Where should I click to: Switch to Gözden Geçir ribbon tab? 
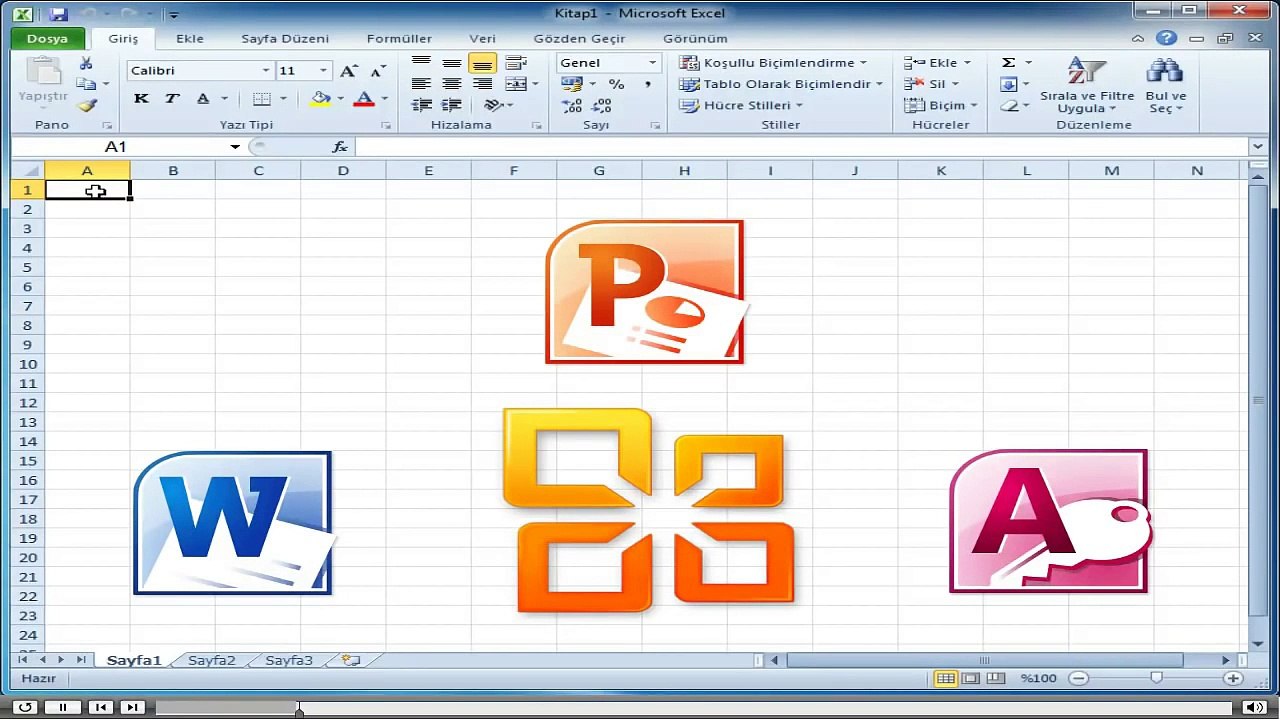tap(579, 39)
